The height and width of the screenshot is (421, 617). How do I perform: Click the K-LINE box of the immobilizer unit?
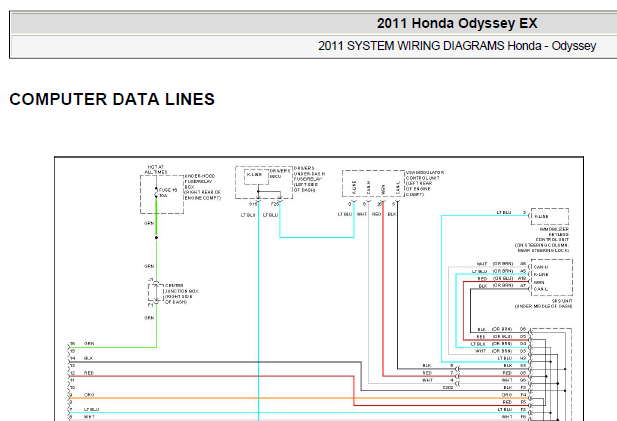point(550,216)
